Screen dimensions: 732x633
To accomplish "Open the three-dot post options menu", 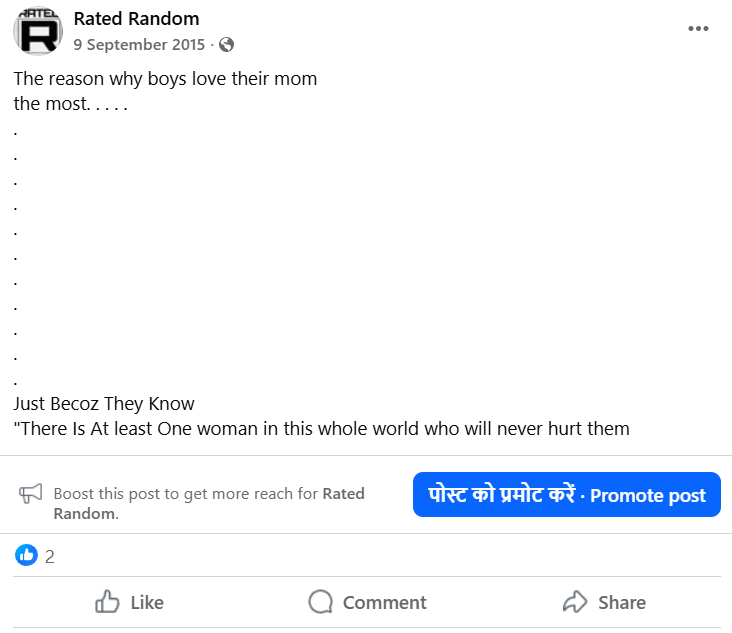I will point(698,28).
